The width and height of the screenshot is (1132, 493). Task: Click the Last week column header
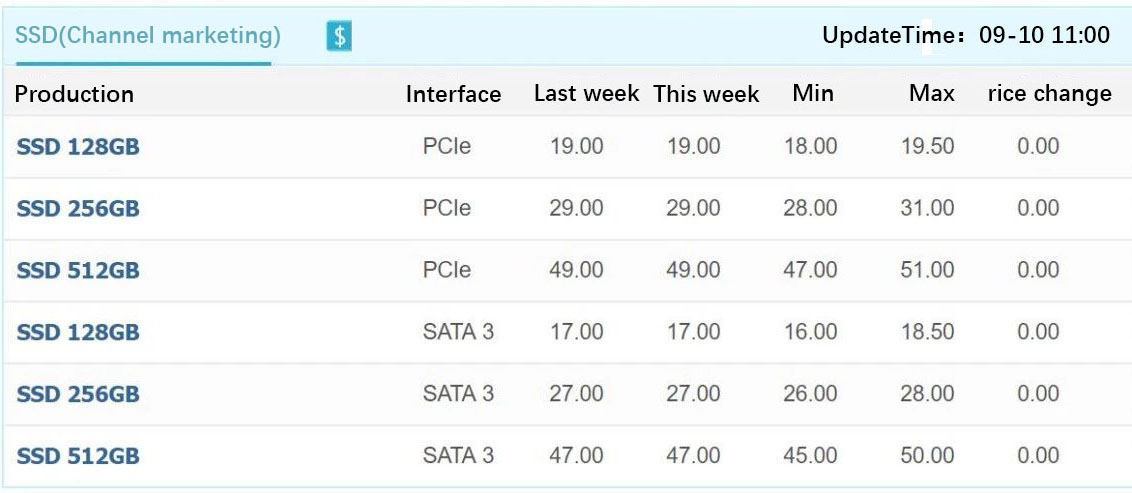[586, 93]
